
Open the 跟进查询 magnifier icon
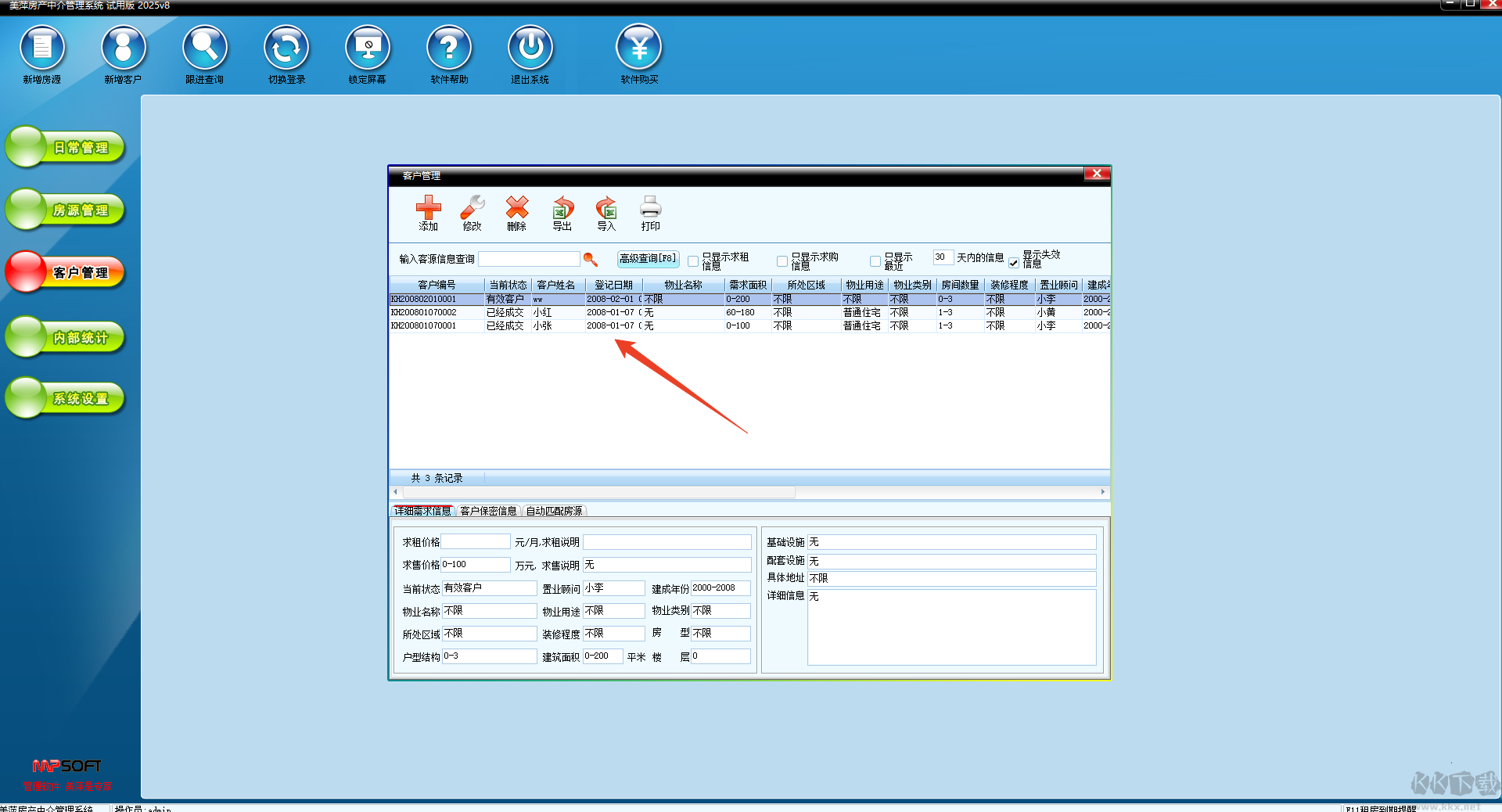(x=205, y=49)
